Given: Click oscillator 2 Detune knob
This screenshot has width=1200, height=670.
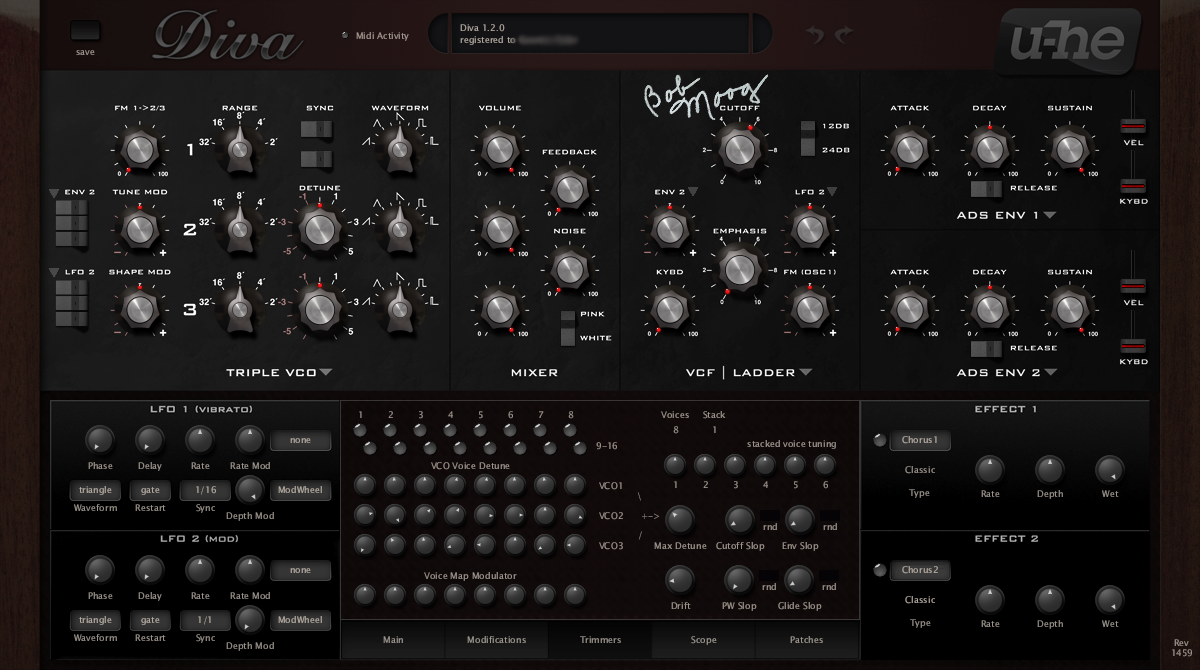Looking at the screenshot, I should pos(319,229).
